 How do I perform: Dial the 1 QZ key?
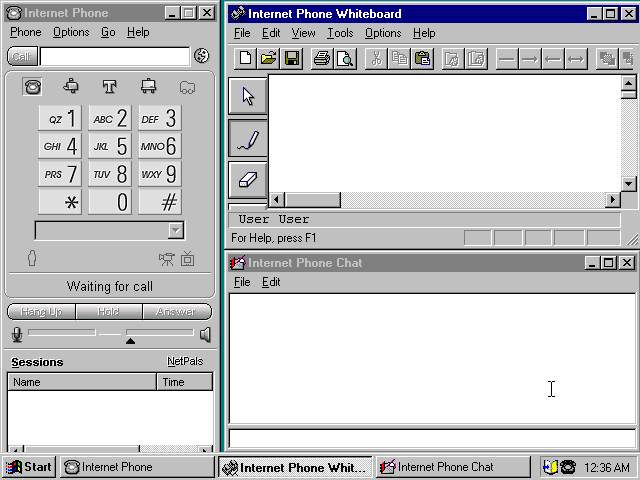pyautogui.click(x=60, y=118)
